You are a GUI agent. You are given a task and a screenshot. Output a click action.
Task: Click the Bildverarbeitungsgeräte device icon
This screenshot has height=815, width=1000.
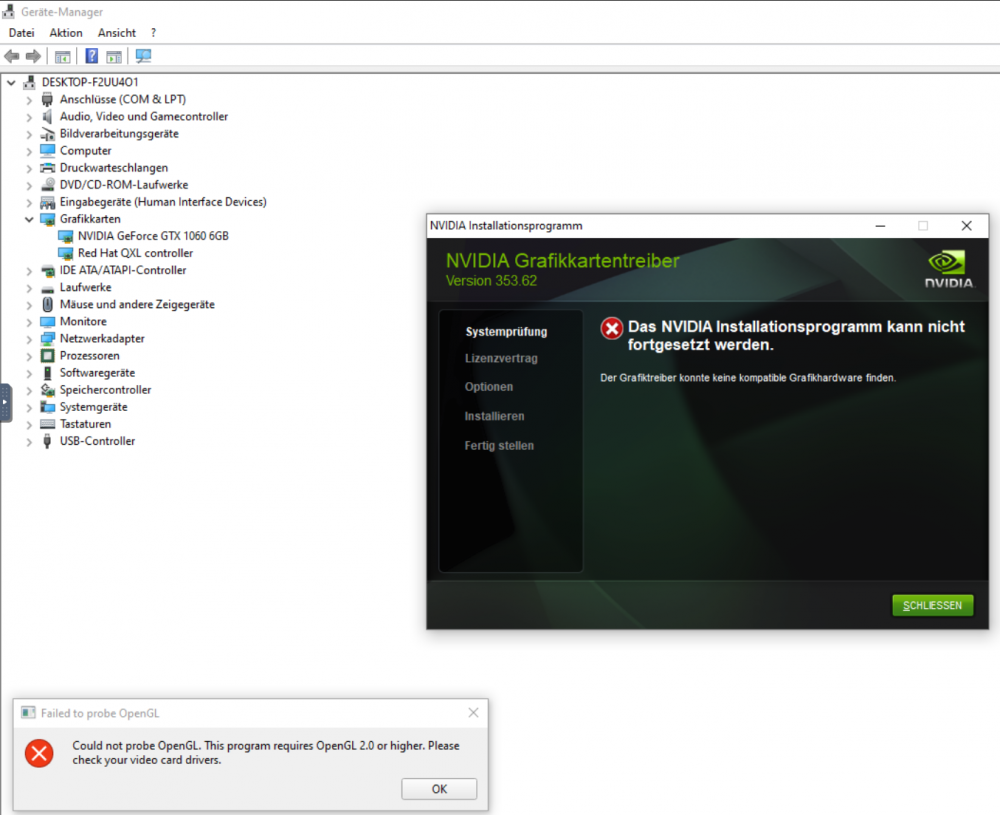pos(47,134)
